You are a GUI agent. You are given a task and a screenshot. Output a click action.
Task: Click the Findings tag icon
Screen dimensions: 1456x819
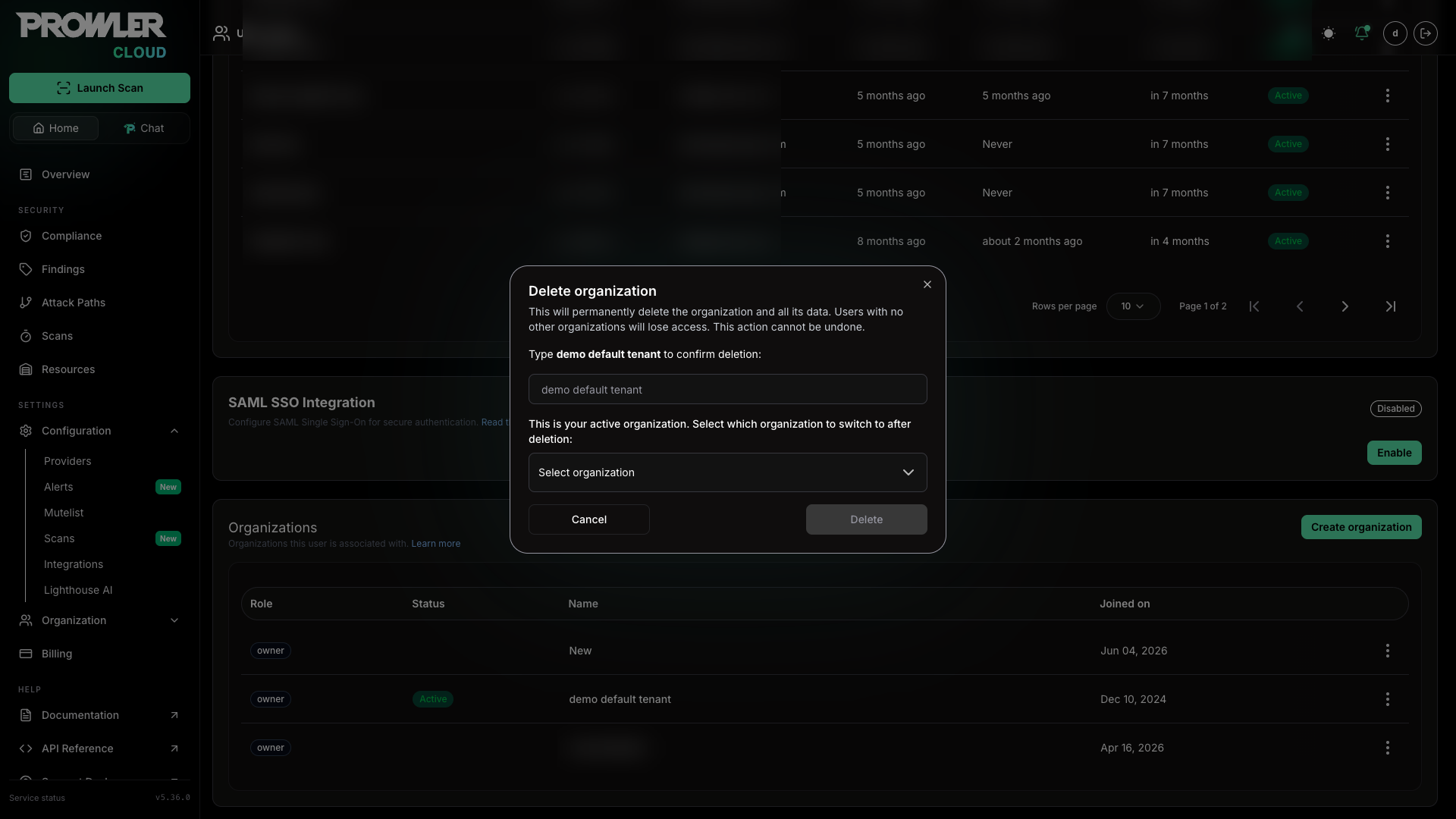point(26,269)
